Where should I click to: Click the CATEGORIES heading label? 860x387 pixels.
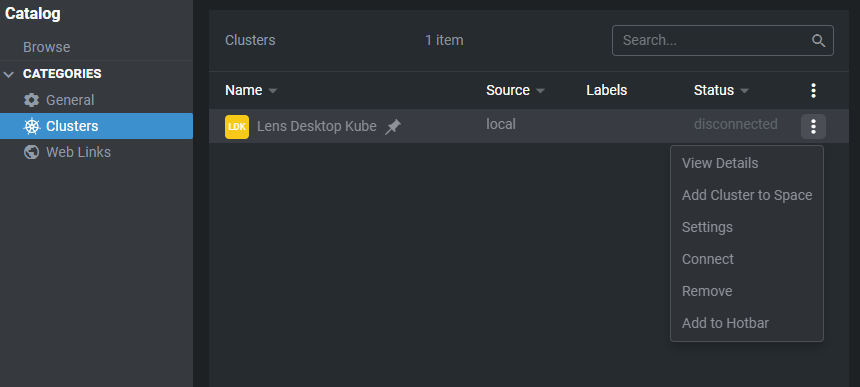pyautogui.click(x=62, y=74)
